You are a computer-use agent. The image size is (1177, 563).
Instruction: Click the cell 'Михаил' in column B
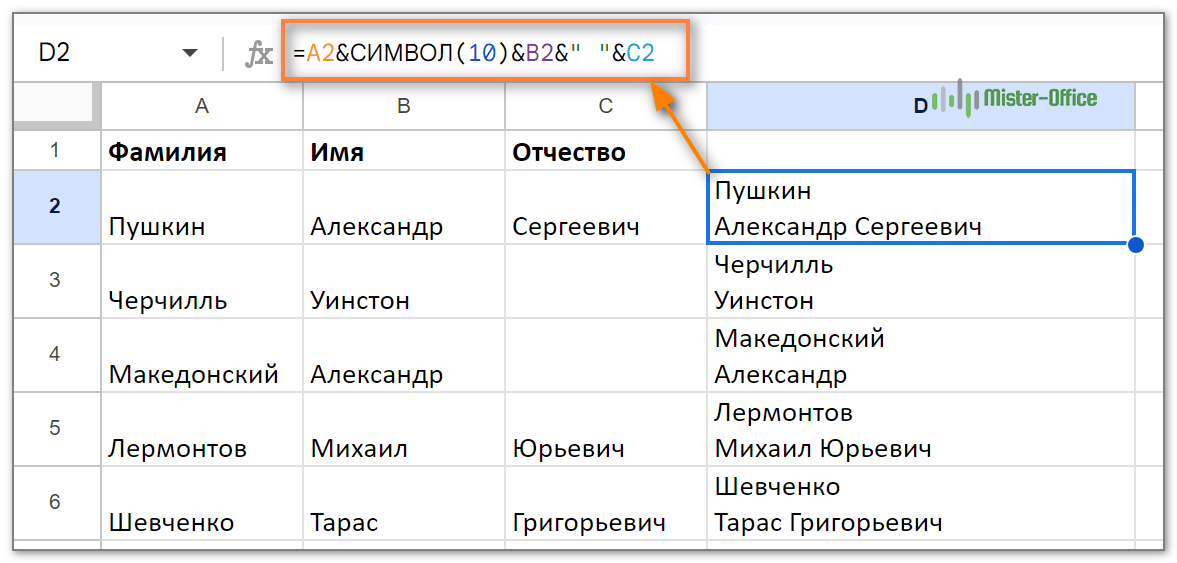404,429
